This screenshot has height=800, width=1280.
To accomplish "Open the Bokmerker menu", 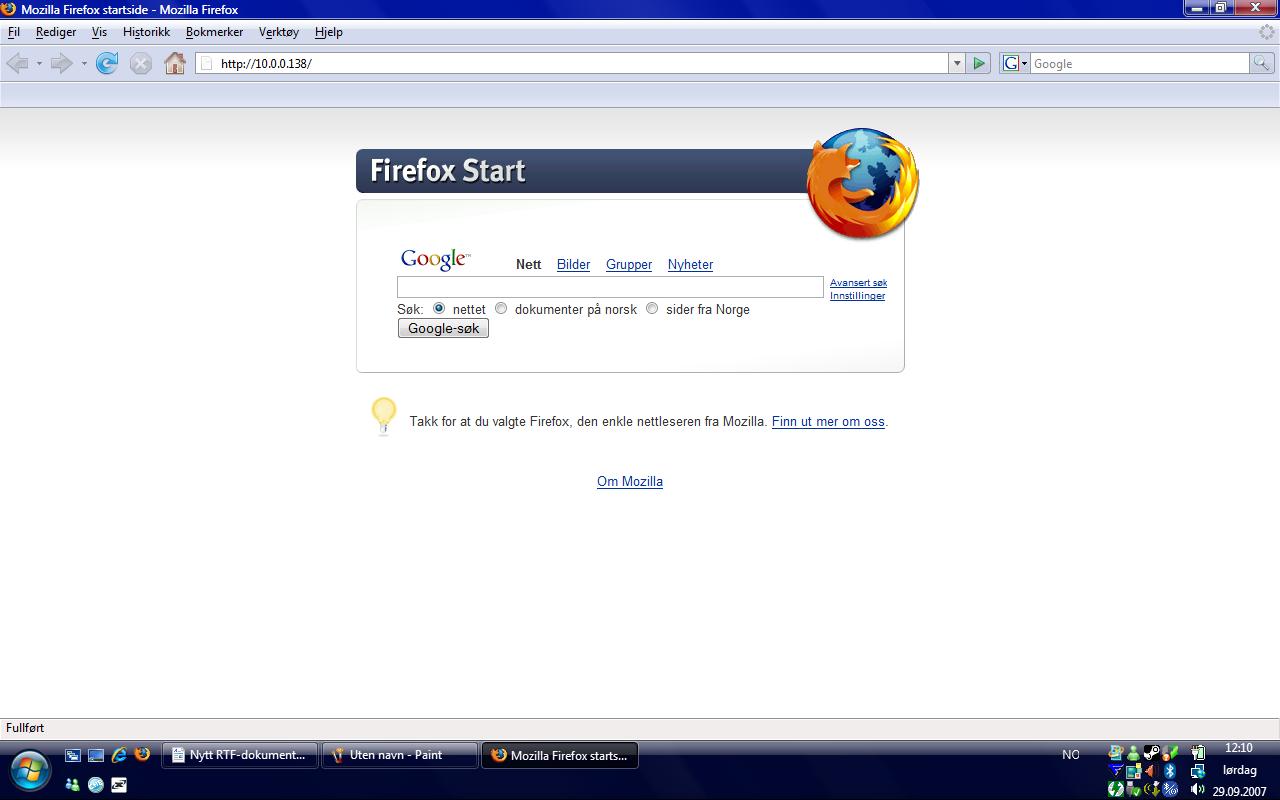I will pyautogui.click(x=214, y=32).
